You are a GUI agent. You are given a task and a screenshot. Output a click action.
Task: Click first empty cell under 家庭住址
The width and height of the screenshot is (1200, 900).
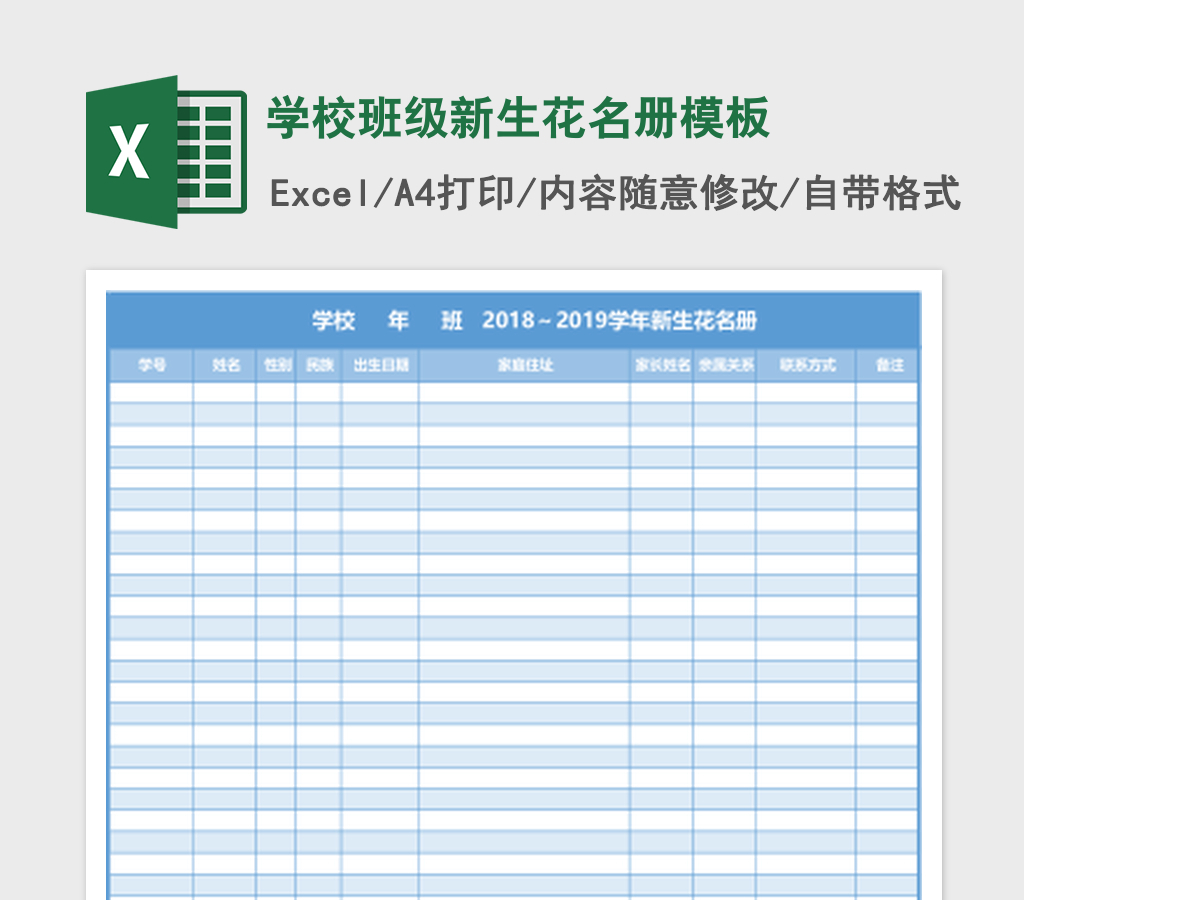(525, 392)
